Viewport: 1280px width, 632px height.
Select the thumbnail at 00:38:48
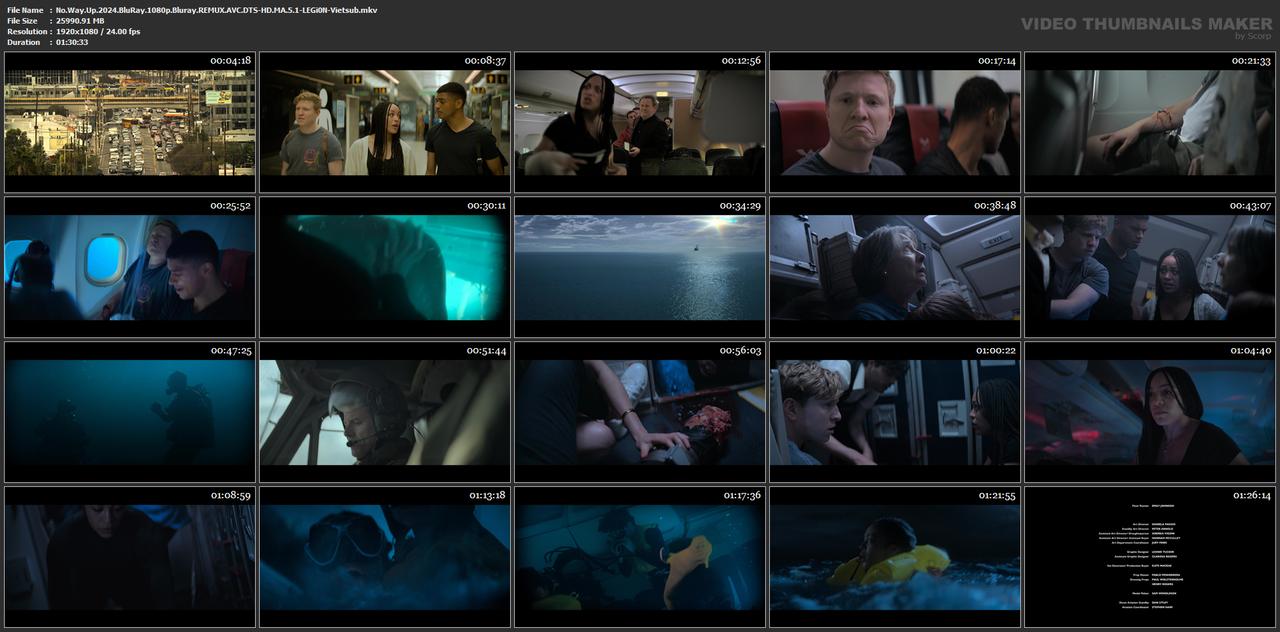point(895,267)
